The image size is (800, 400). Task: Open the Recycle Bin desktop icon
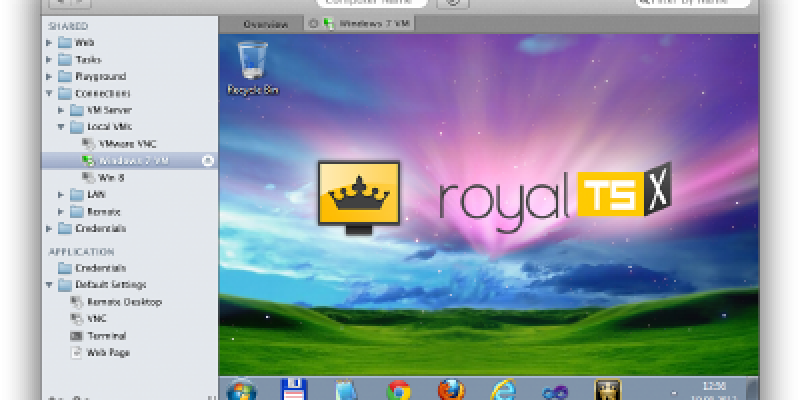[x=251, y=61]
